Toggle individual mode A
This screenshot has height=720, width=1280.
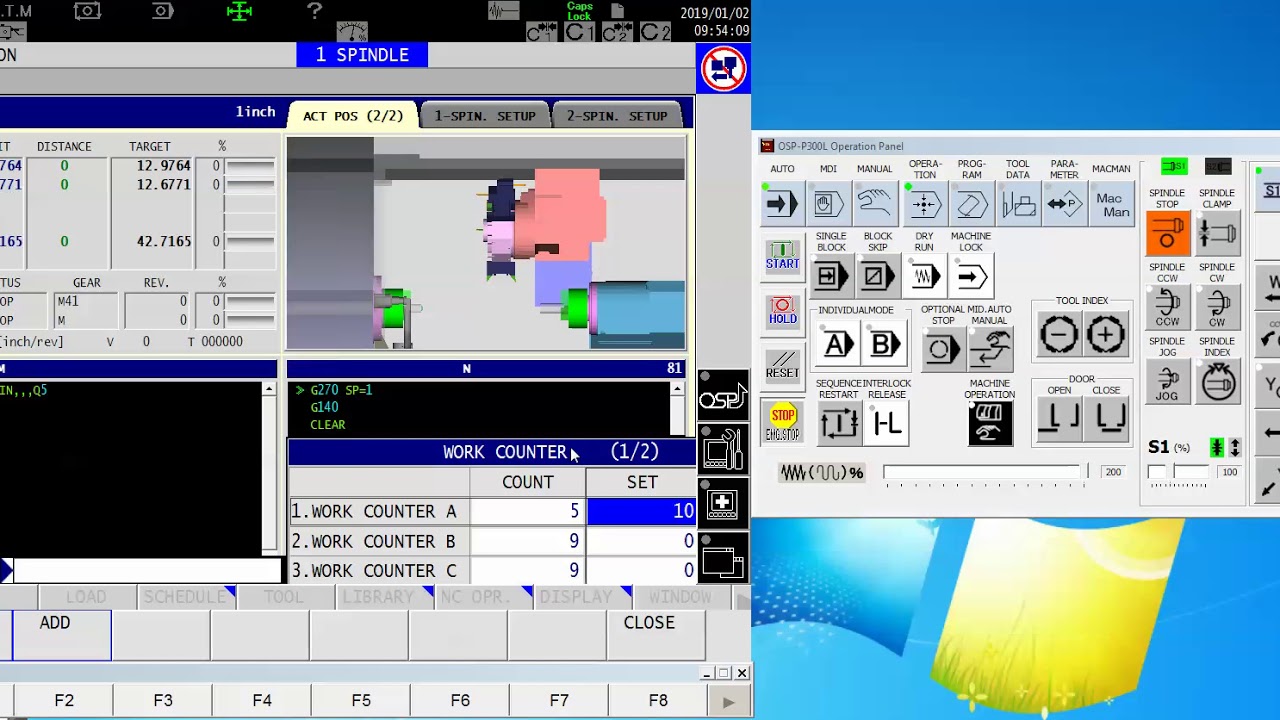pos(837,345)
